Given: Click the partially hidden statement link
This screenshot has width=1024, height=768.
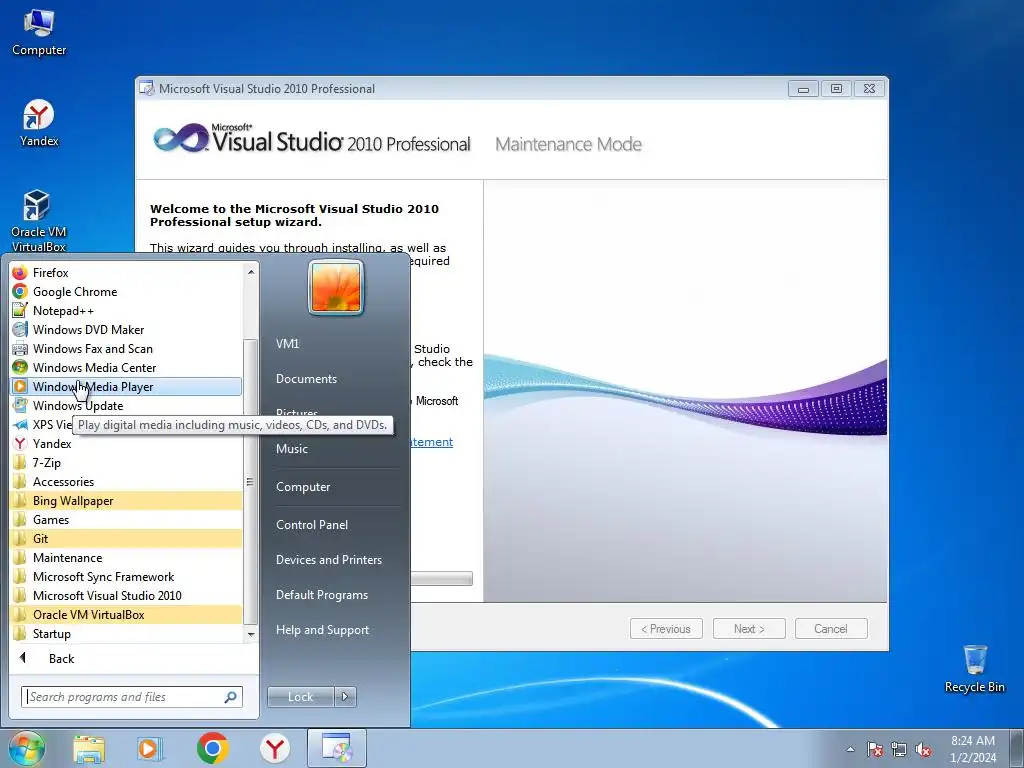Looking at the screenshot, I should pyautogui.click(x=432, y=442).
